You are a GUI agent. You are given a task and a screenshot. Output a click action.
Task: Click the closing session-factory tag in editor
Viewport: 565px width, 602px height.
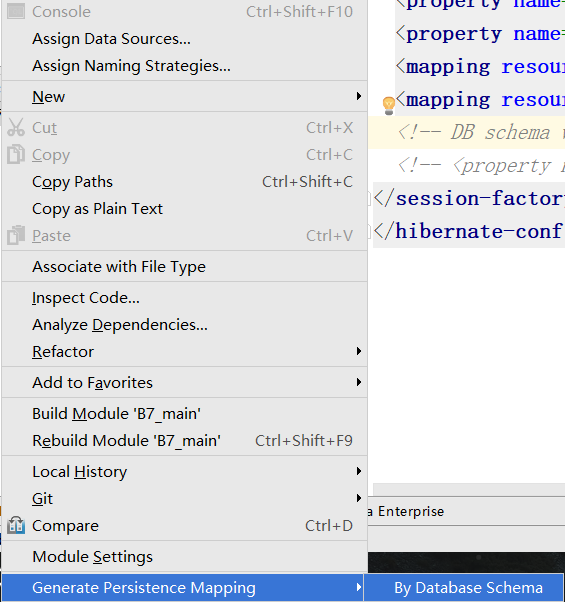click(x=469, y=198)
